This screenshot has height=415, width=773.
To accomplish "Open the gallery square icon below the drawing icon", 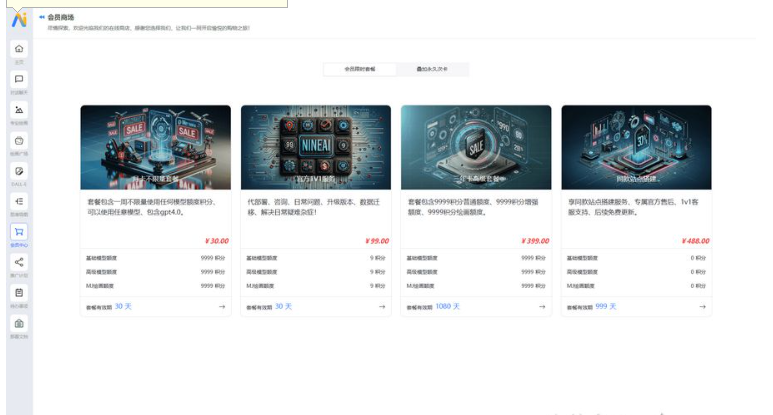I will (19, 140).
